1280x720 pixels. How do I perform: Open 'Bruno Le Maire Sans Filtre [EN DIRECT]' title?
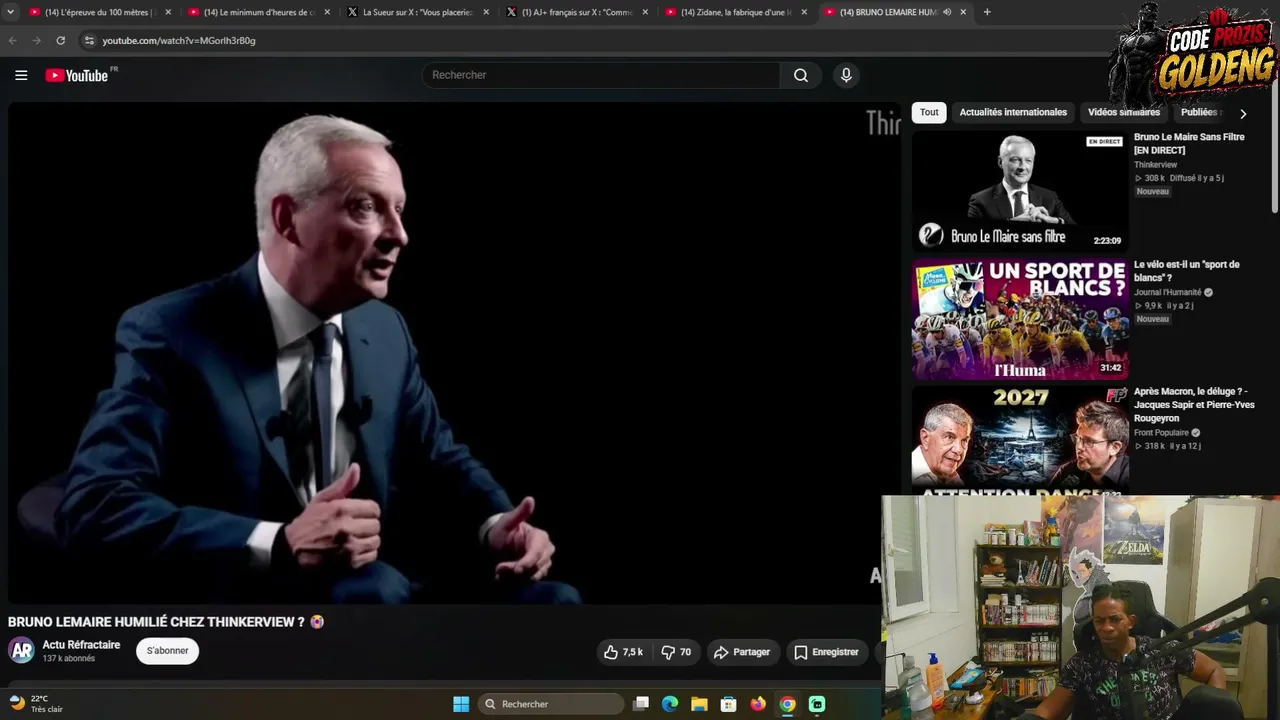point(1189,143)
